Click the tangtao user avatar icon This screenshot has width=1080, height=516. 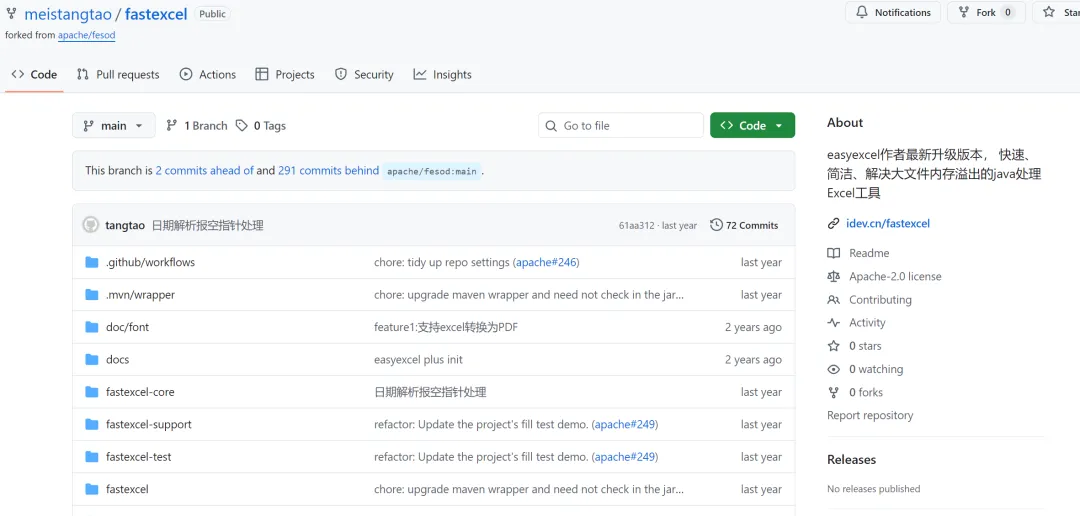(x=91, y=225)
